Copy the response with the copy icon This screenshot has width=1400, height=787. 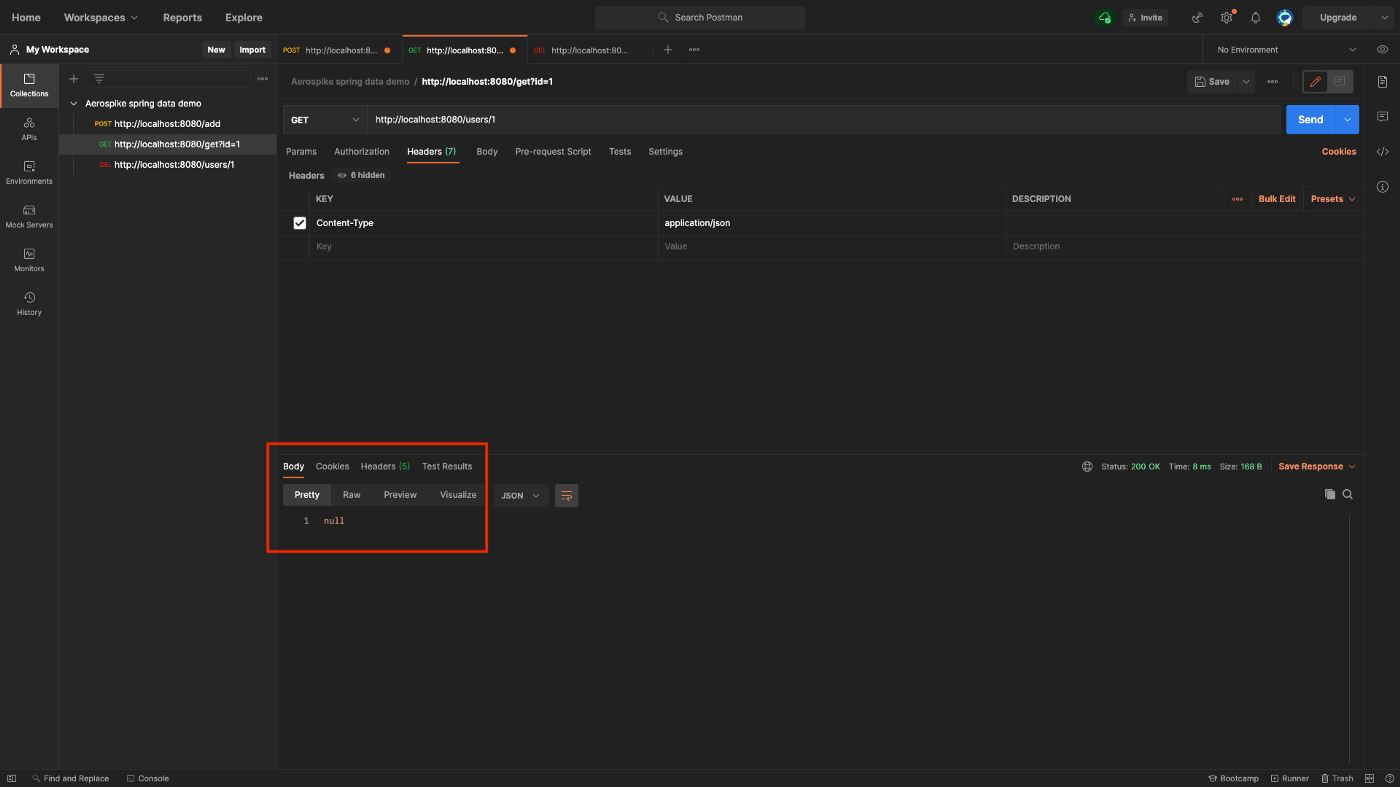coord(1329,494)
